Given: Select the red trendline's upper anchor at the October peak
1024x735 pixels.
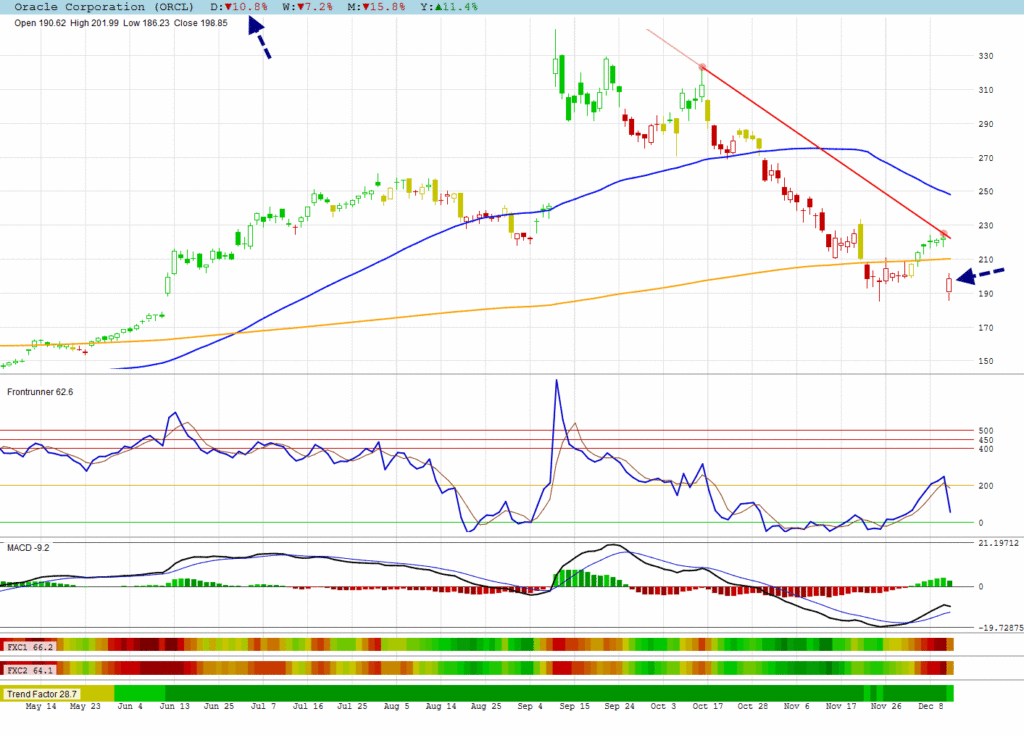Looking at the screenshot, I should click(x=703, y=67).
